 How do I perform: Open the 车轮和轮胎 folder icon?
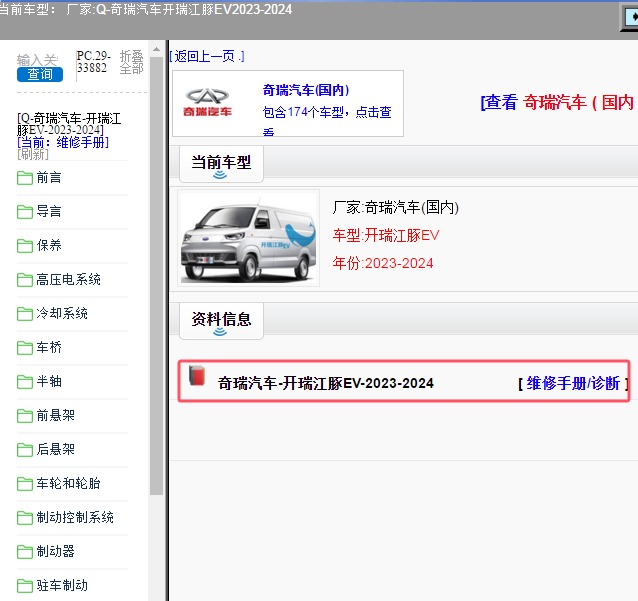pos(25,483)
